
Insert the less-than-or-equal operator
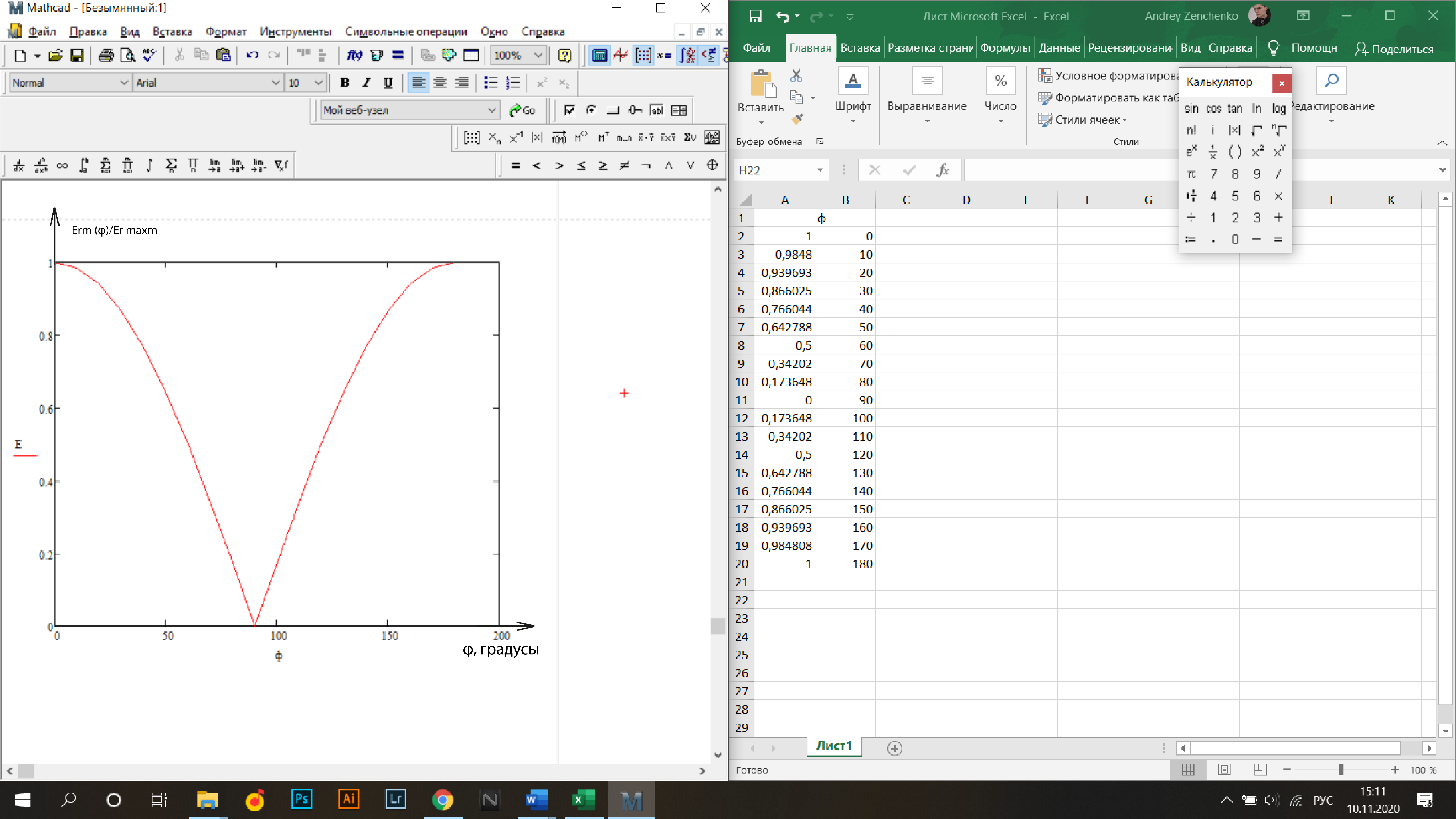tap(581, 165)
